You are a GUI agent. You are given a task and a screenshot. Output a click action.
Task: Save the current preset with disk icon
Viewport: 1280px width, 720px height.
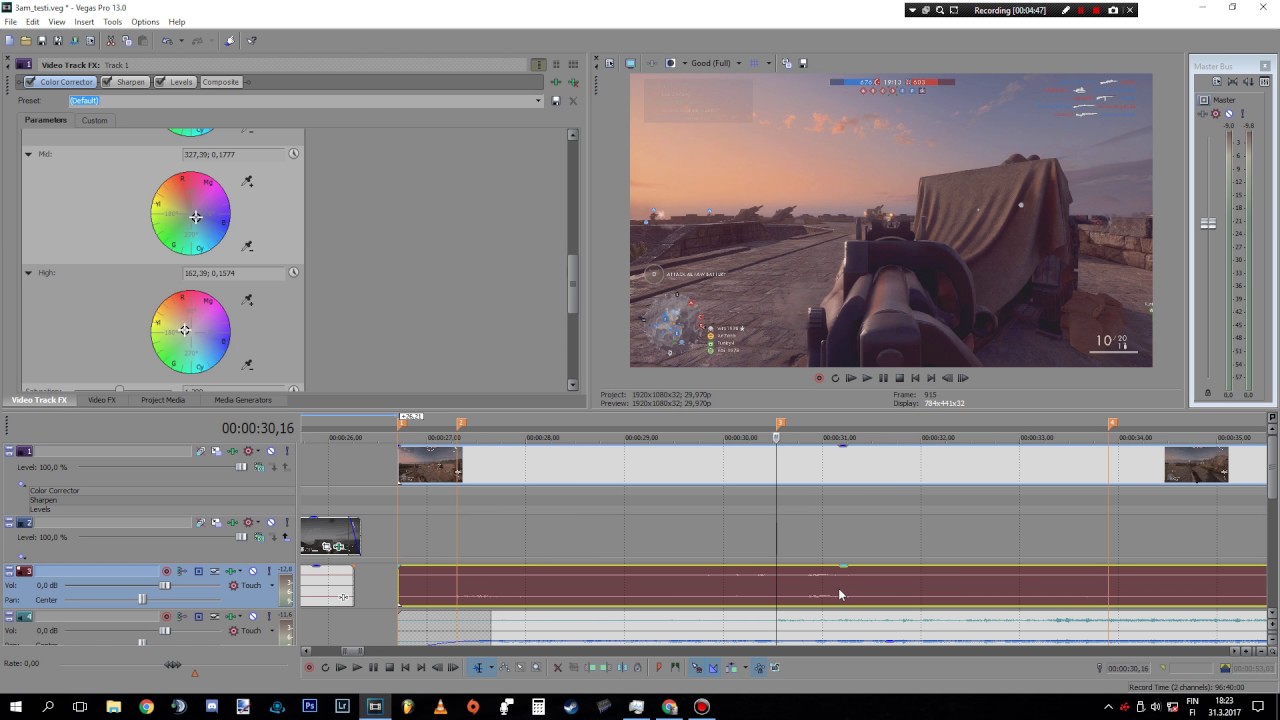[556, 101]
